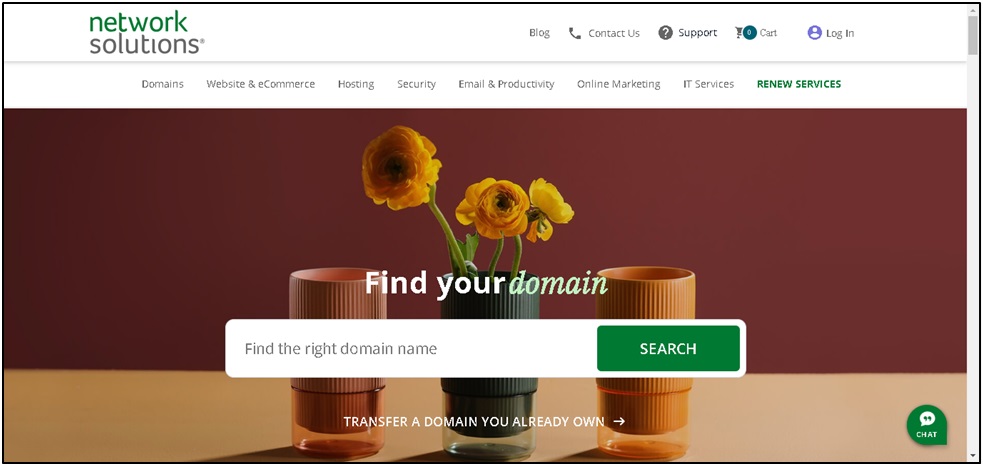Click the phone icon beside Contact Us
This screenshot has height=466, width=983.
[574, 33]
